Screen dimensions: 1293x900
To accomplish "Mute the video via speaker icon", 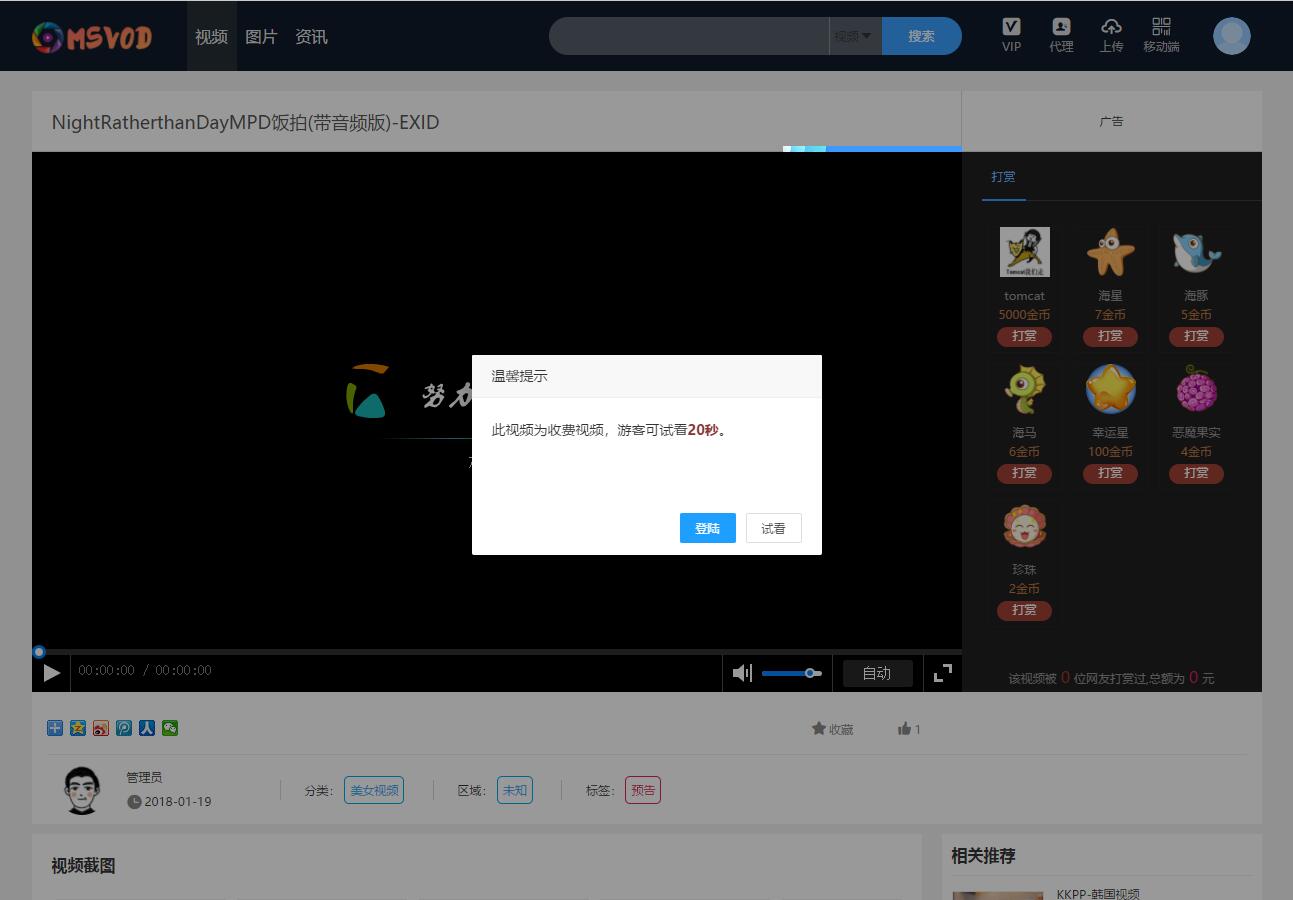I will pos(742,673).
